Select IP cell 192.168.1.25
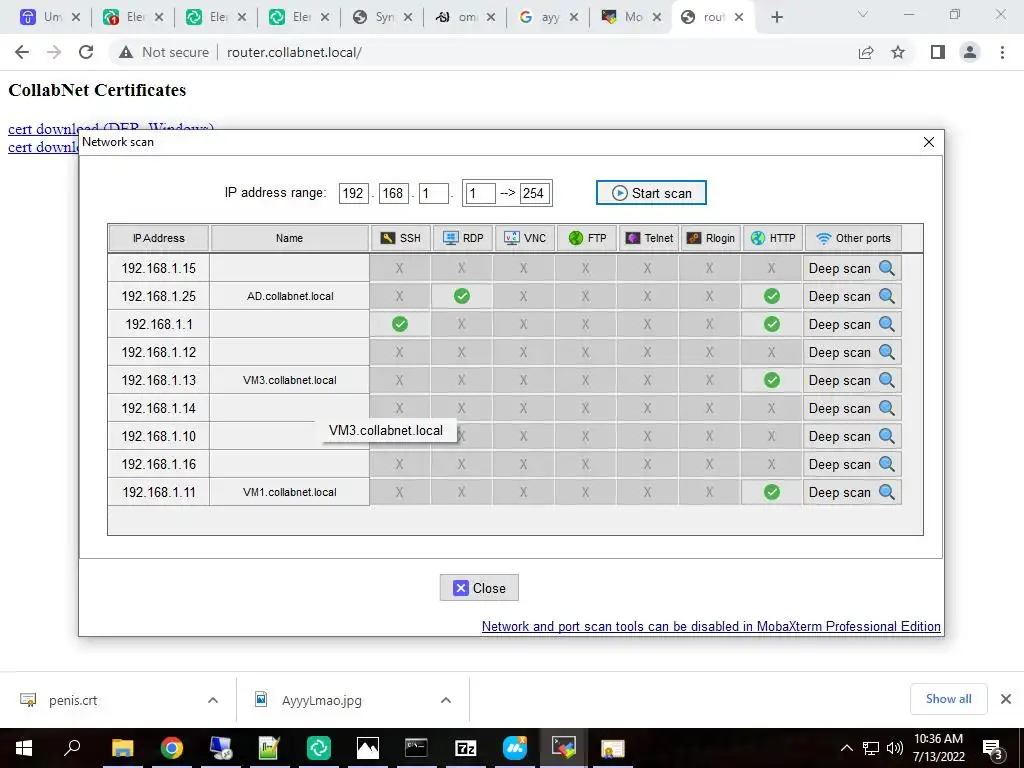1024x768 pixels. coord(159,296)
